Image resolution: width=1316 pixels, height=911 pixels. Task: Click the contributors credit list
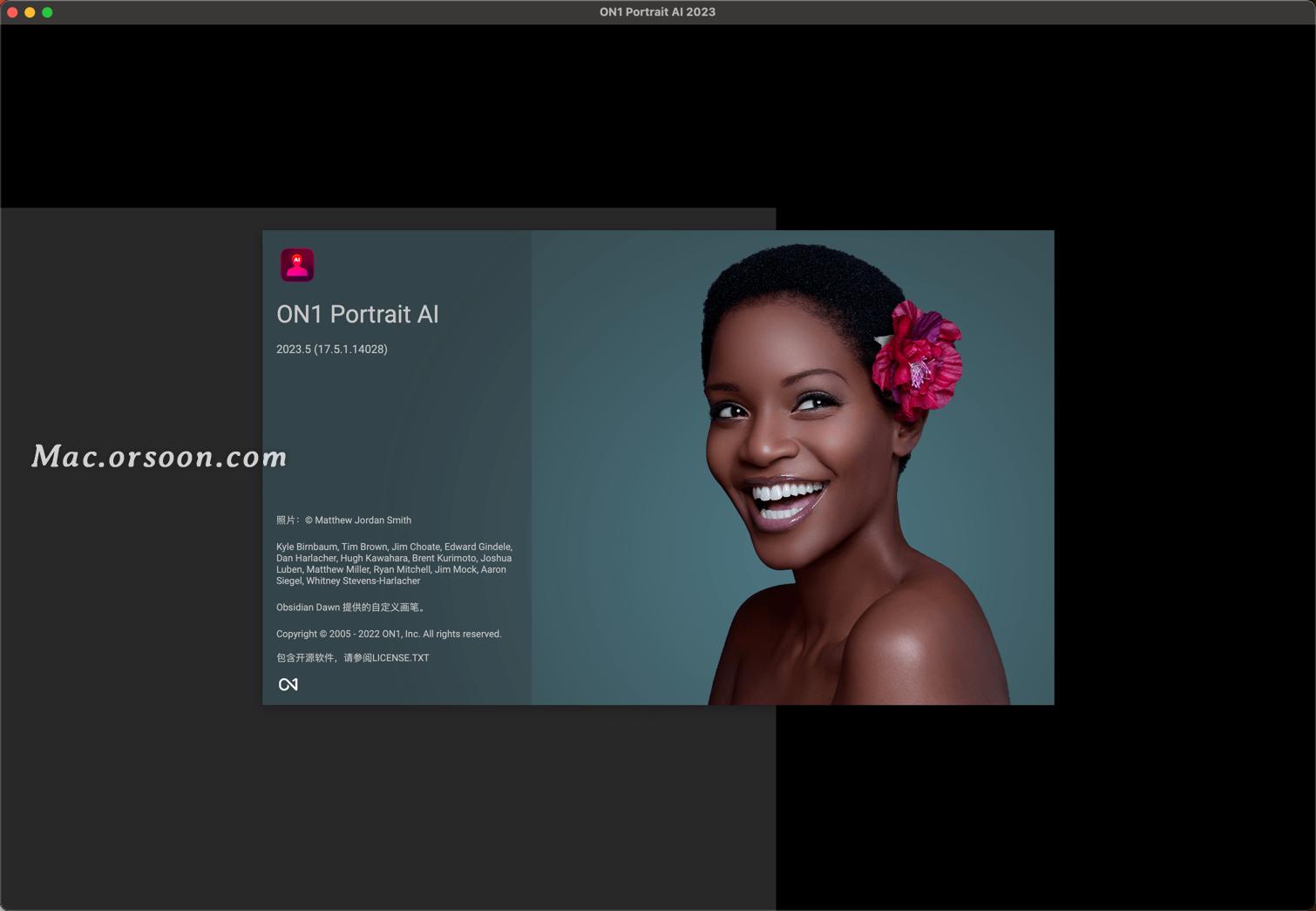click(393, 563)
